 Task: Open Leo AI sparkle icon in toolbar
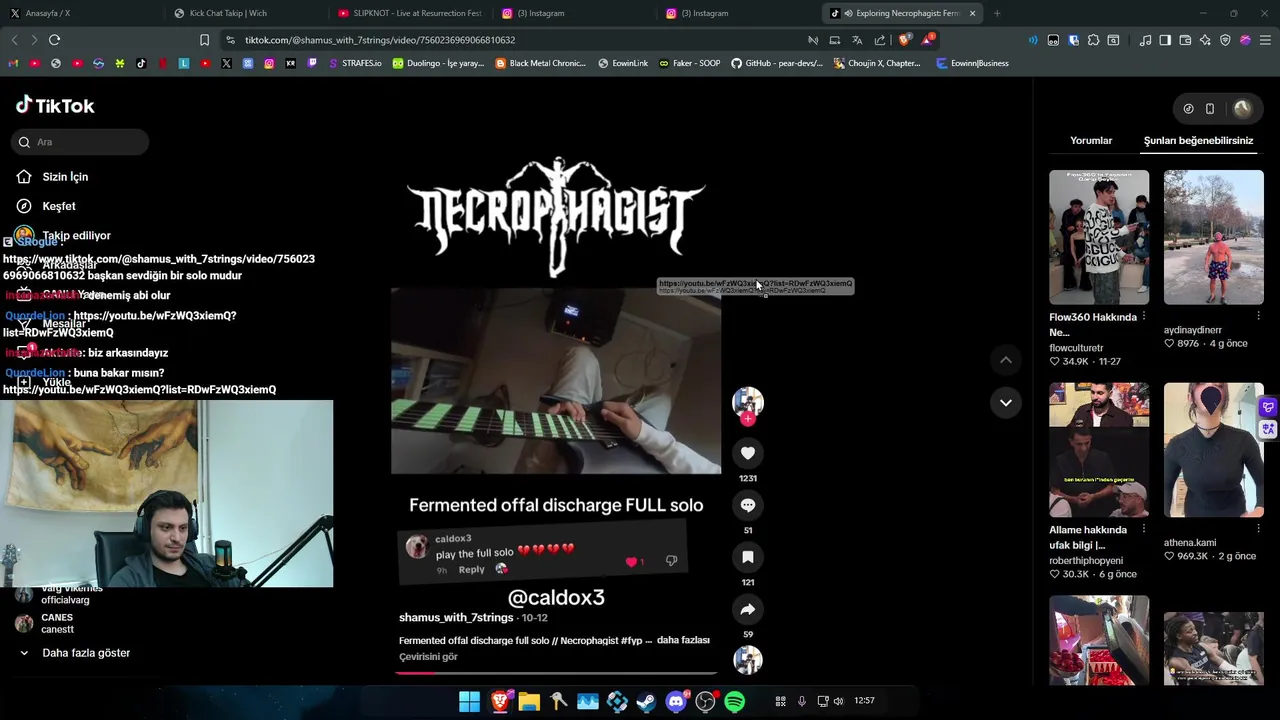(x=1205, y=40)
